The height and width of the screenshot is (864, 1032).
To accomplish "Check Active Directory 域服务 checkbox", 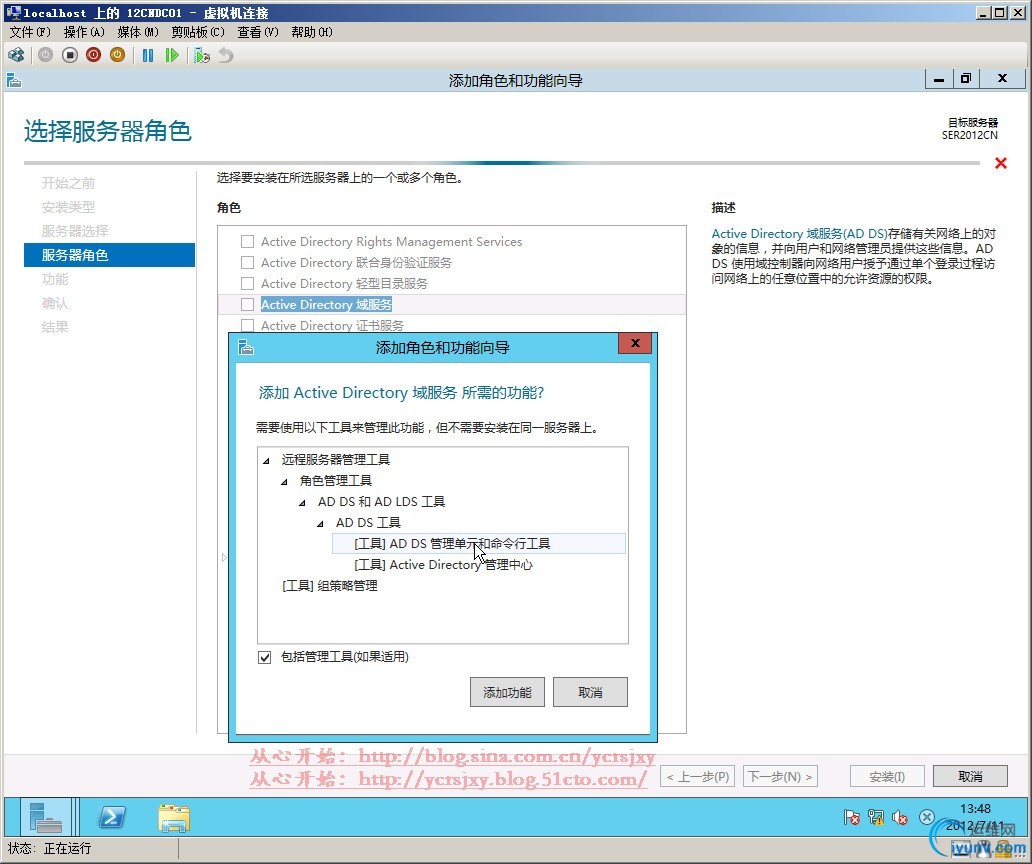I will (247, 305).
